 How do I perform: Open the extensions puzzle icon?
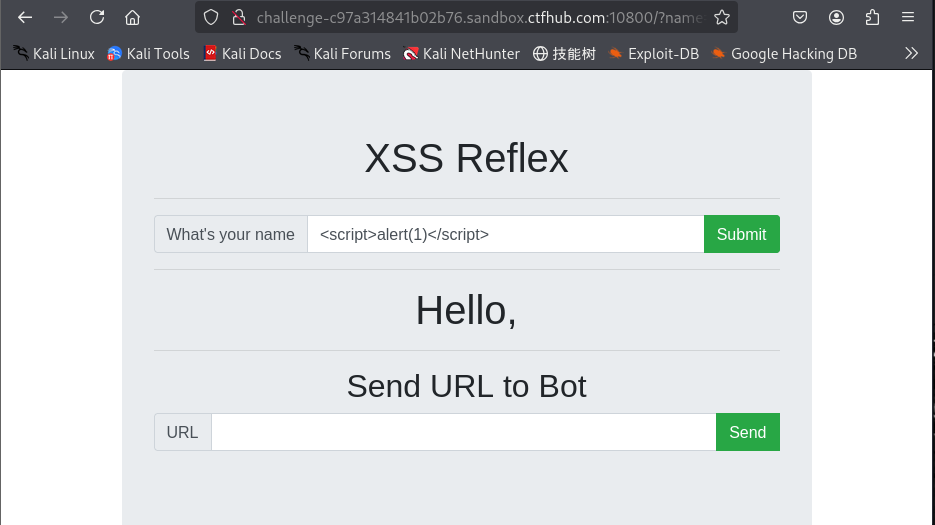[x=872, y=17]
